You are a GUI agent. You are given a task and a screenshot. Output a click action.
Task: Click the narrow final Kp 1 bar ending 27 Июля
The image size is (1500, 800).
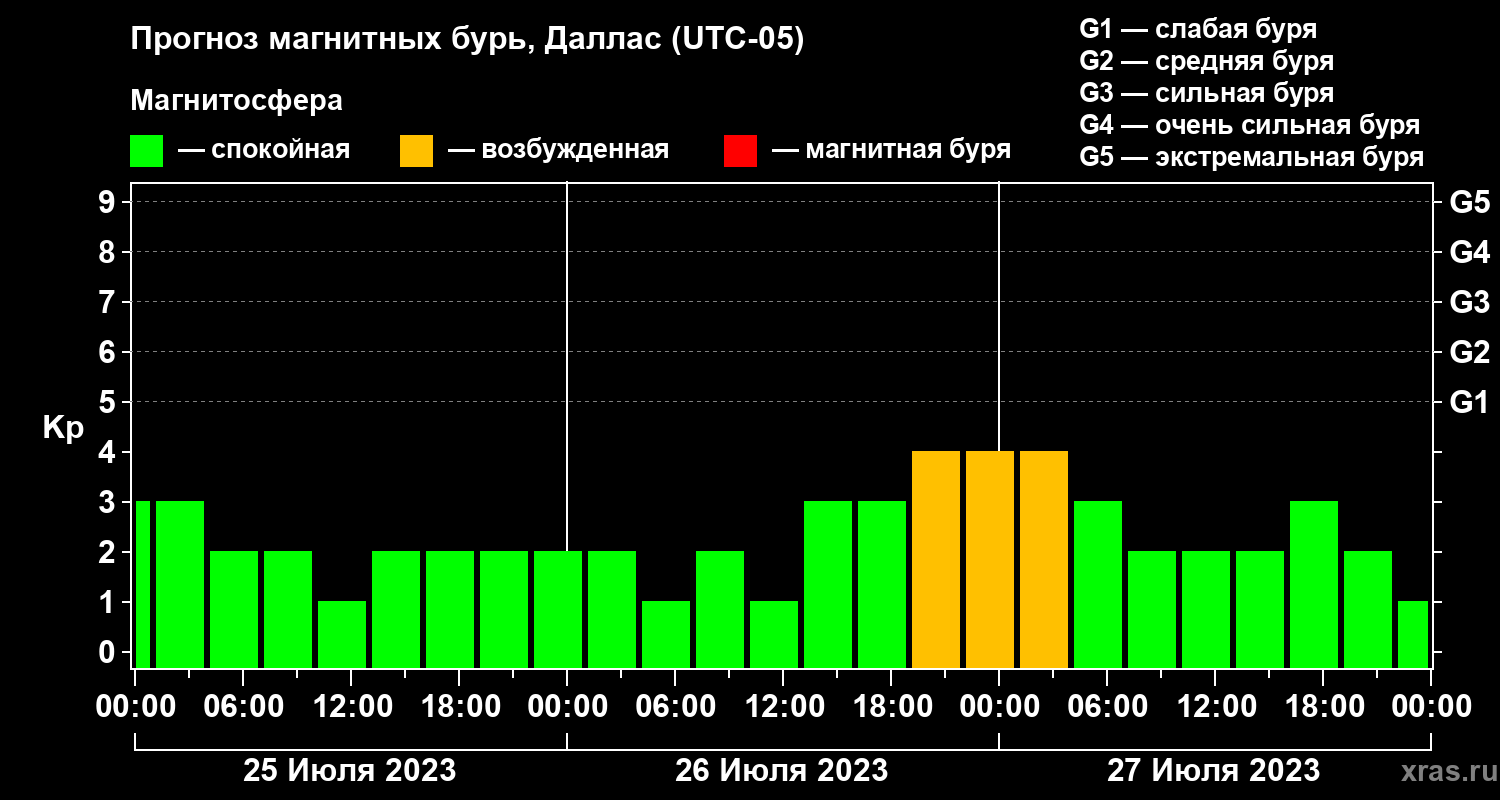1413,634
